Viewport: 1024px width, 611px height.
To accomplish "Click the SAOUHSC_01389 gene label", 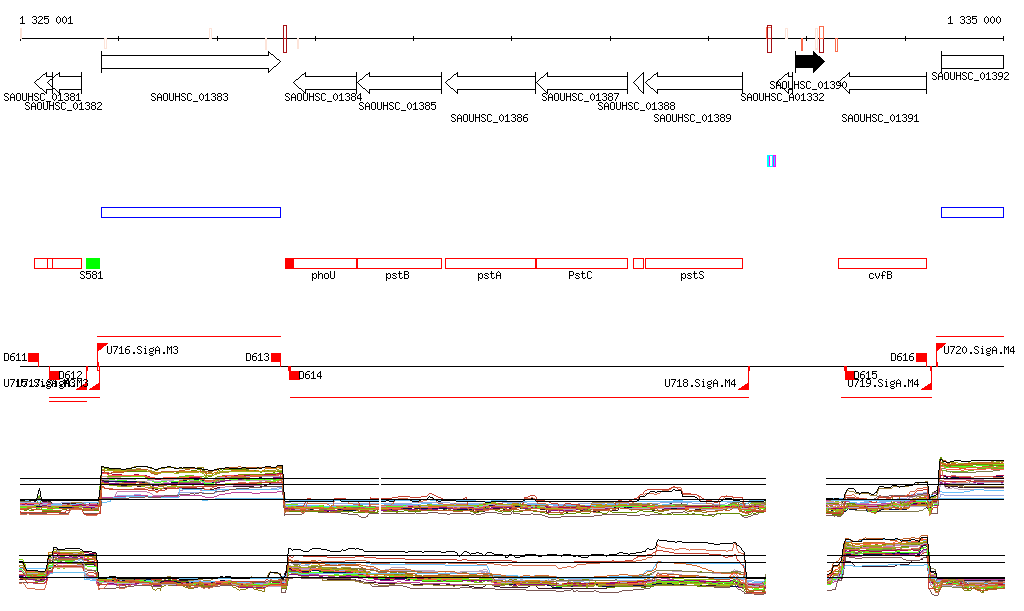I will coord(692,118).
